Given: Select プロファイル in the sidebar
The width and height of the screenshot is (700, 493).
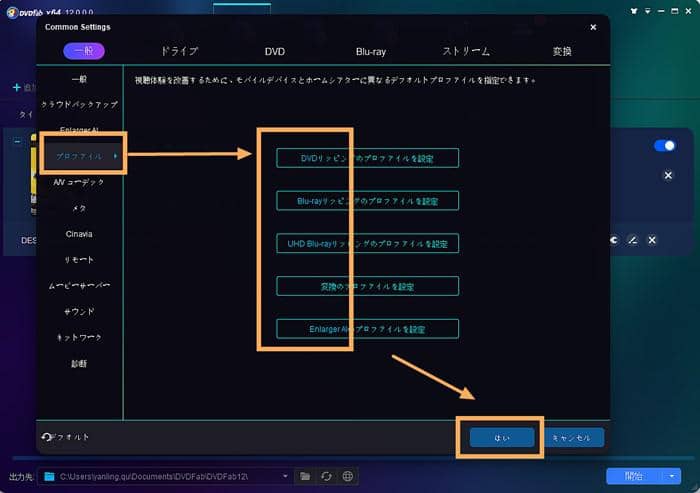Looking at the screenshot, I should [79, 156].
